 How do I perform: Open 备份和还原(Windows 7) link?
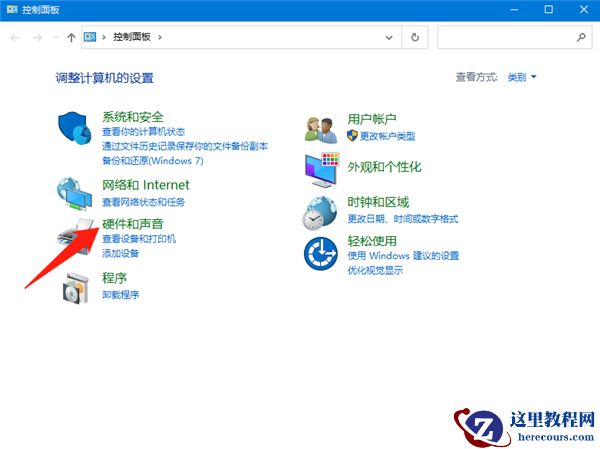[153, 160]
